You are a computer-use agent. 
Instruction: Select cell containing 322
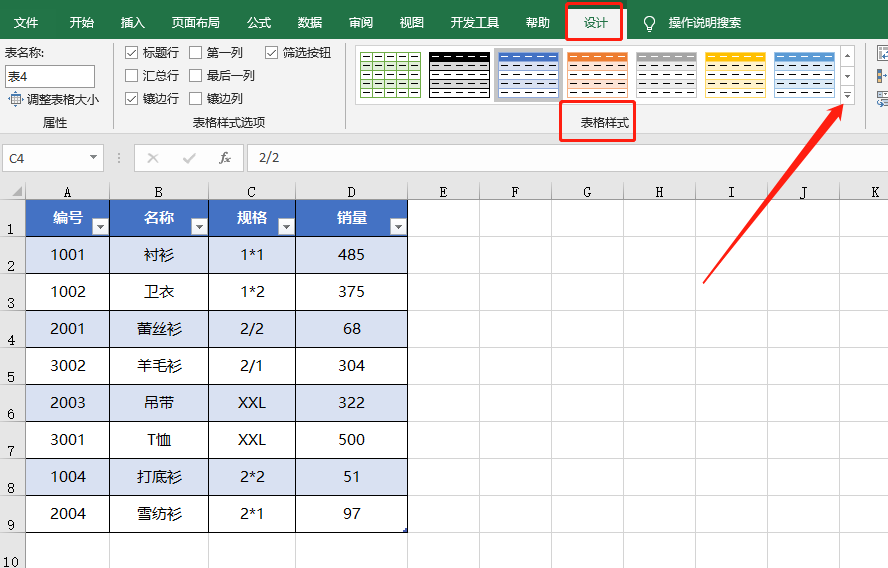click(352, 403)
